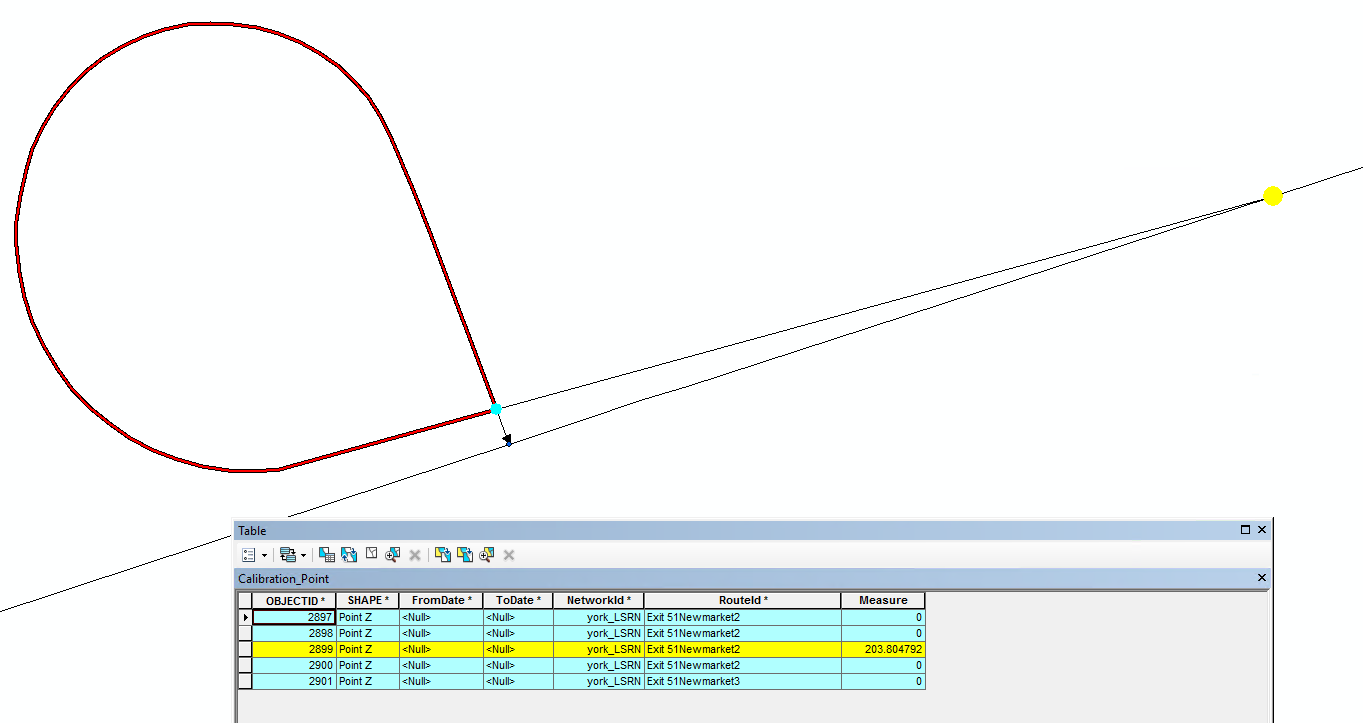Open the Table Options menu icon
Viewport: 1363px width, 723px height.
248,554
